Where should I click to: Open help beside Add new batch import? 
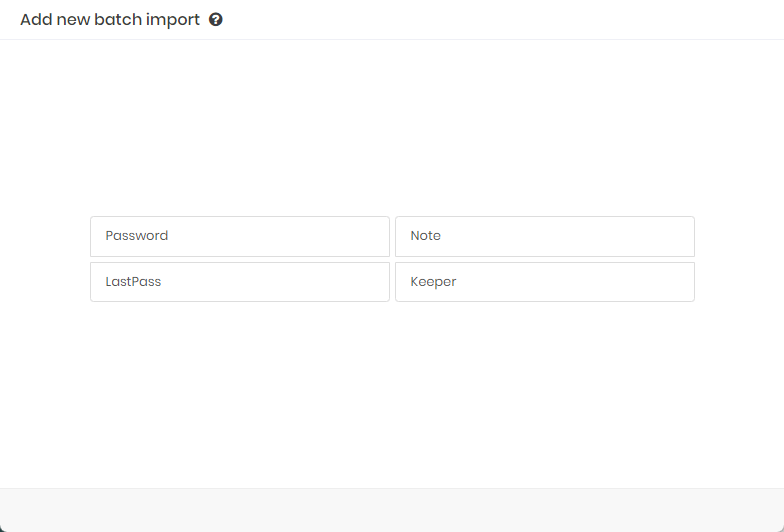[216, 20]
